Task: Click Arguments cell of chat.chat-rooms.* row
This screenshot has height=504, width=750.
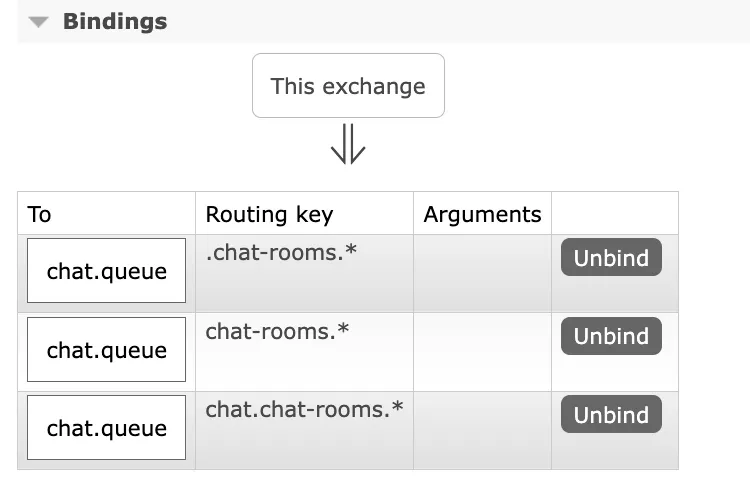Action: (x=482, y=430)
